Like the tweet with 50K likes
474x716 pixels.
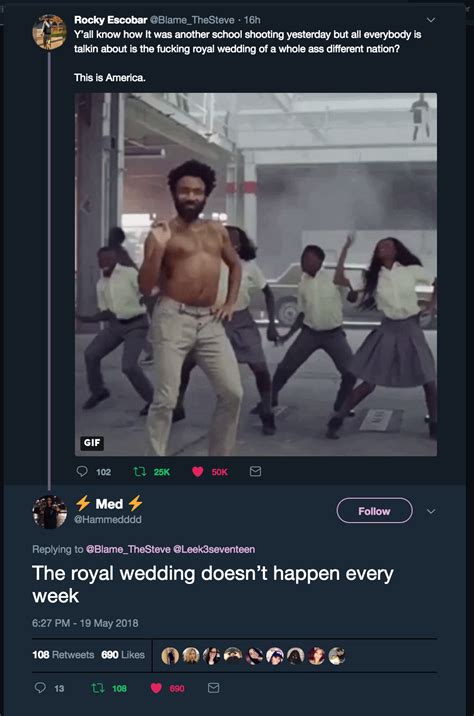(x=198, y=471)
